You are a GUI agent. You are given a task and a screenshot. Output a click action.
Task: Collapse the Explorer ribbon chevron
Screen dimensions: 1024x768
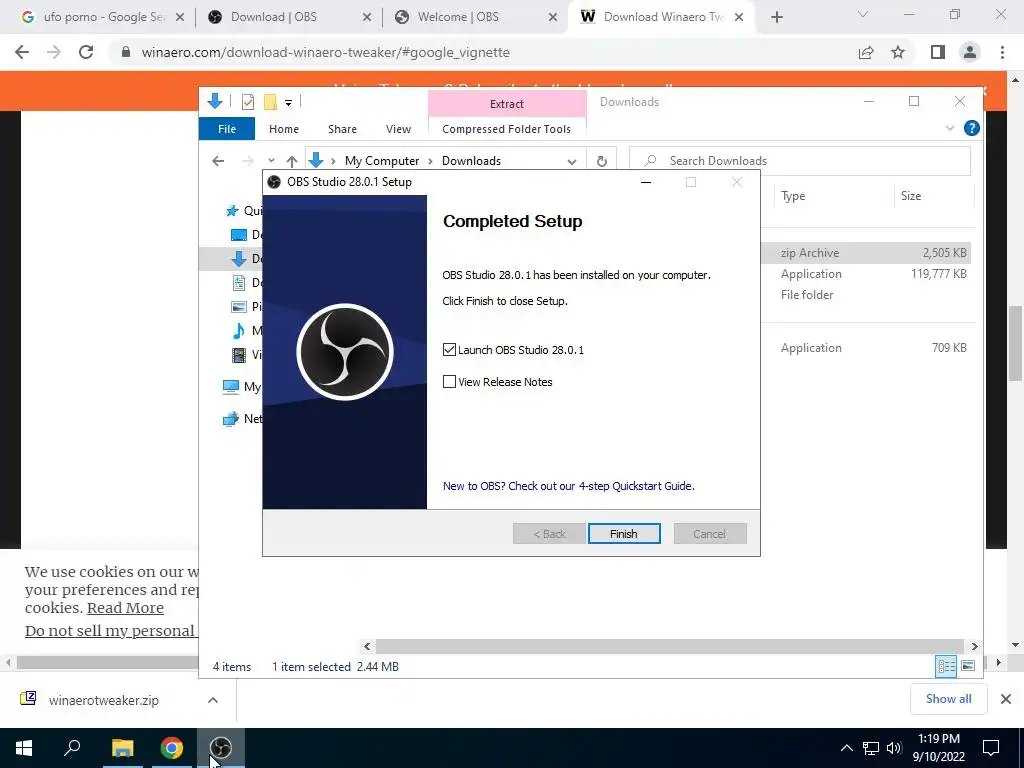click(950, 128)
